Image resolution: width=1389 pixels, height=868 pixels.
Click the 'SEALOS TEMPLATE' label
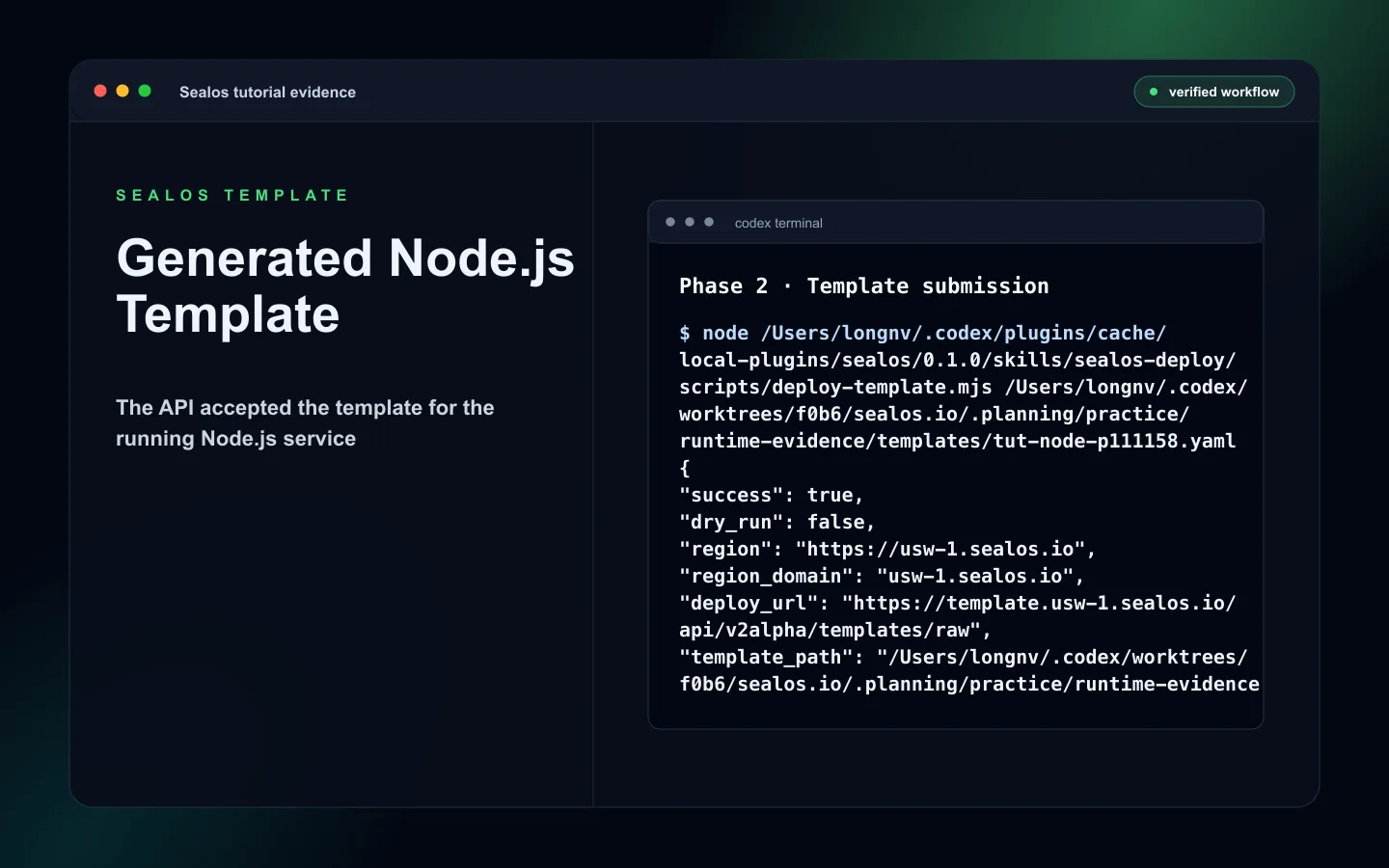[232, 195]
